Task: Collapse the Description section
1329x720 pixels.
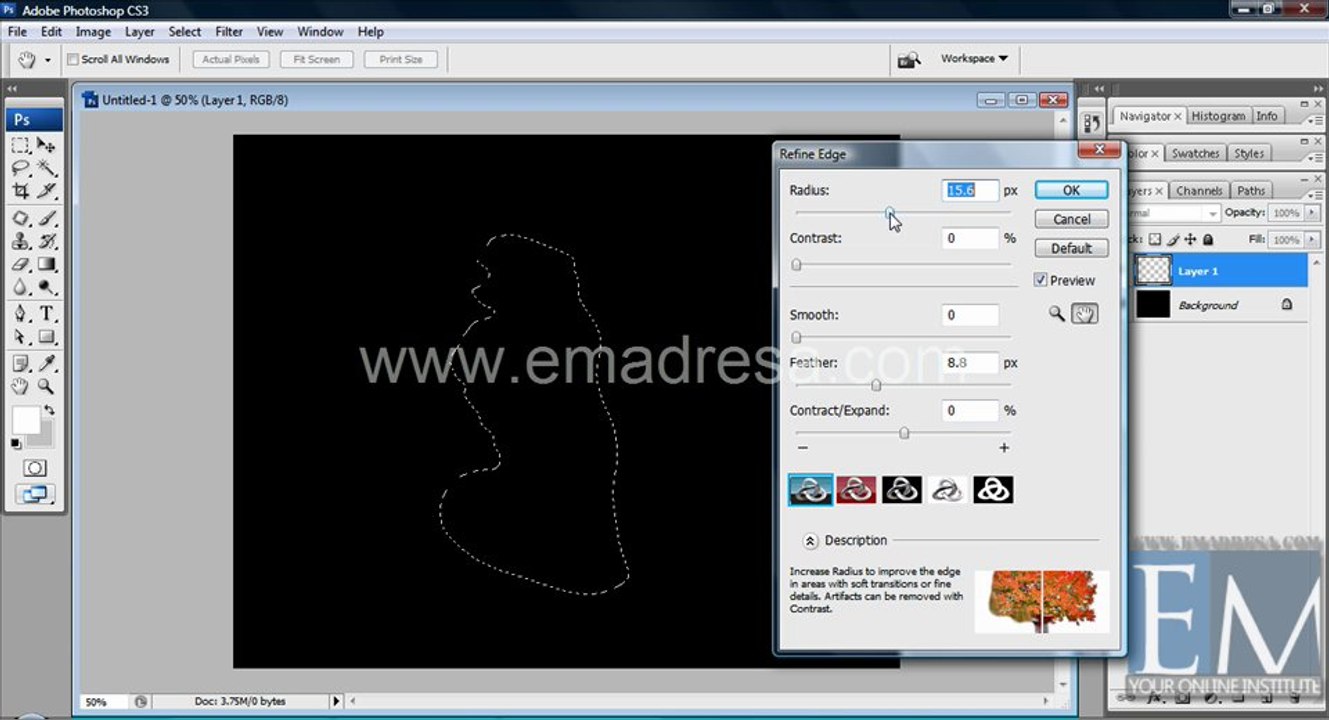Action: (810, 541)
